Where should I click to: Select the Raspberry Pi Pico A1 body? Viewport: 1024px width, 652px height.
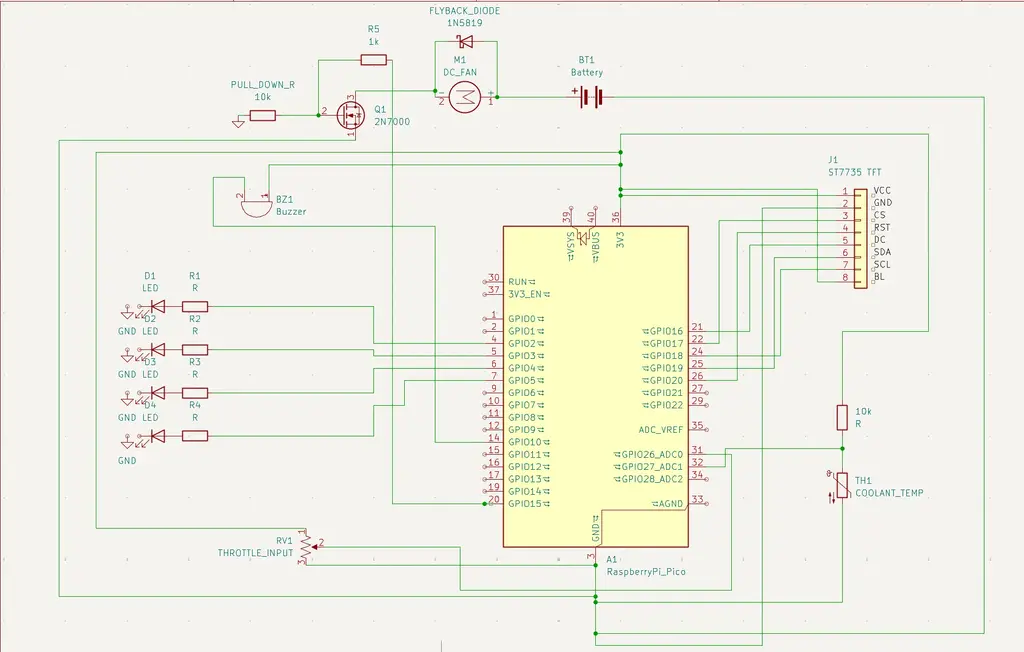596,387
